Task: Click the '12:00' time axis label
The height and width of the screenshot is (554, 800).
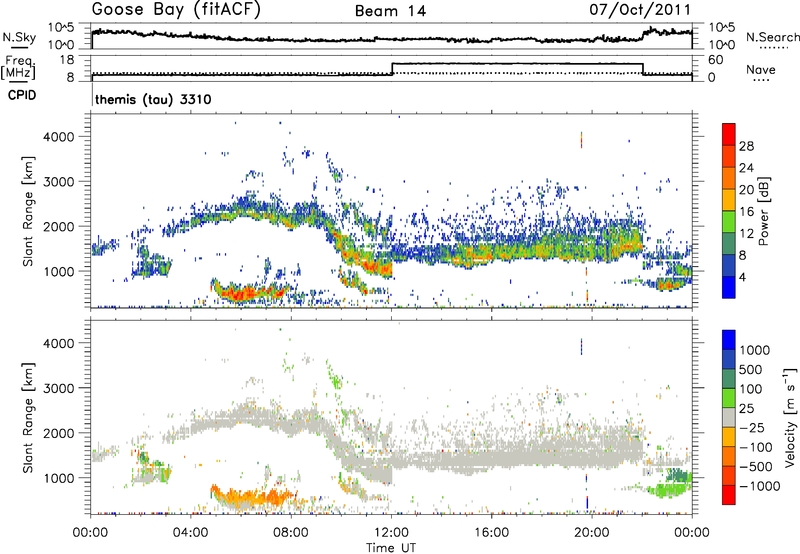Action: click(391, 533)
